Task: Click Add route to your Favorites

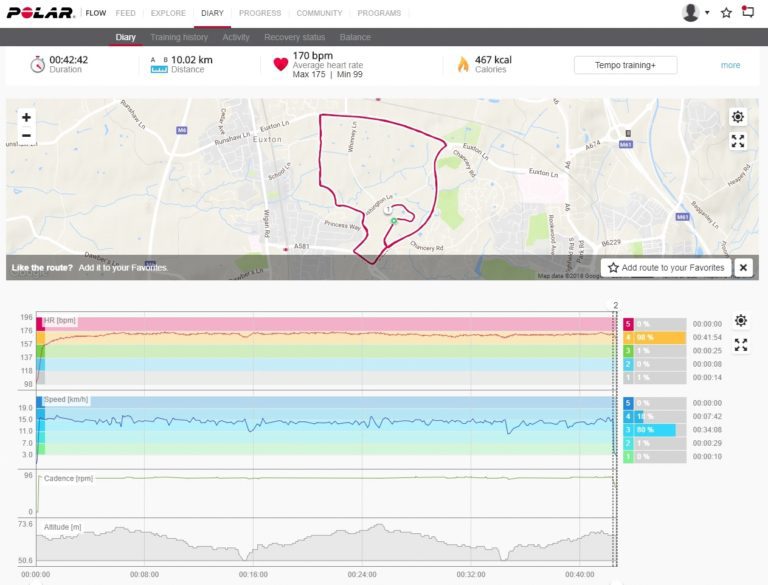Action: click(666, 268)
